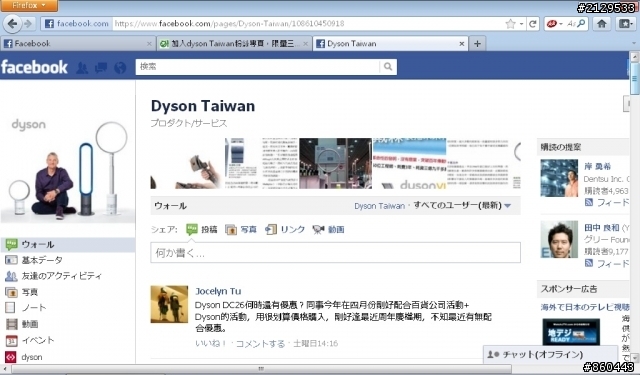Click the dysonvi banner photo thumbnail
640x375 pixels.
(x=409, y=163)
